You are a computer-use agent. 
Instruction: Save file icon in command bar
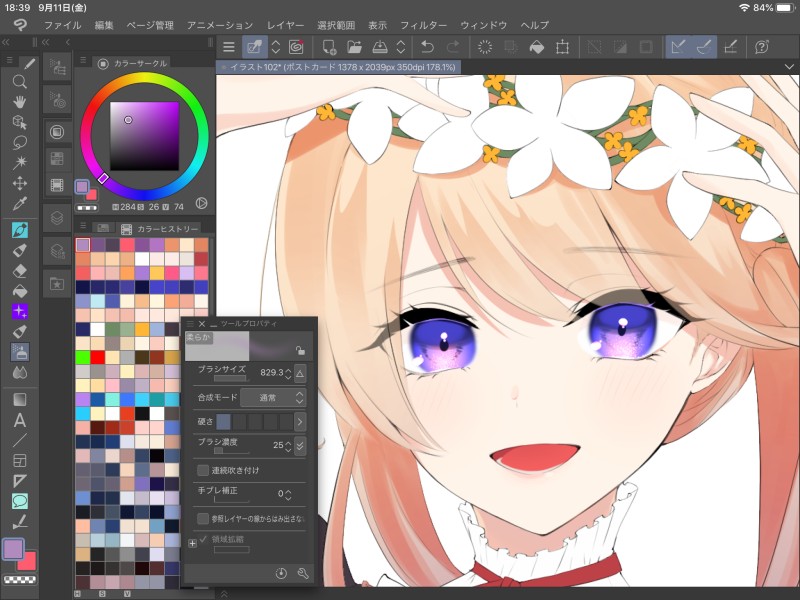click(380, 47)
